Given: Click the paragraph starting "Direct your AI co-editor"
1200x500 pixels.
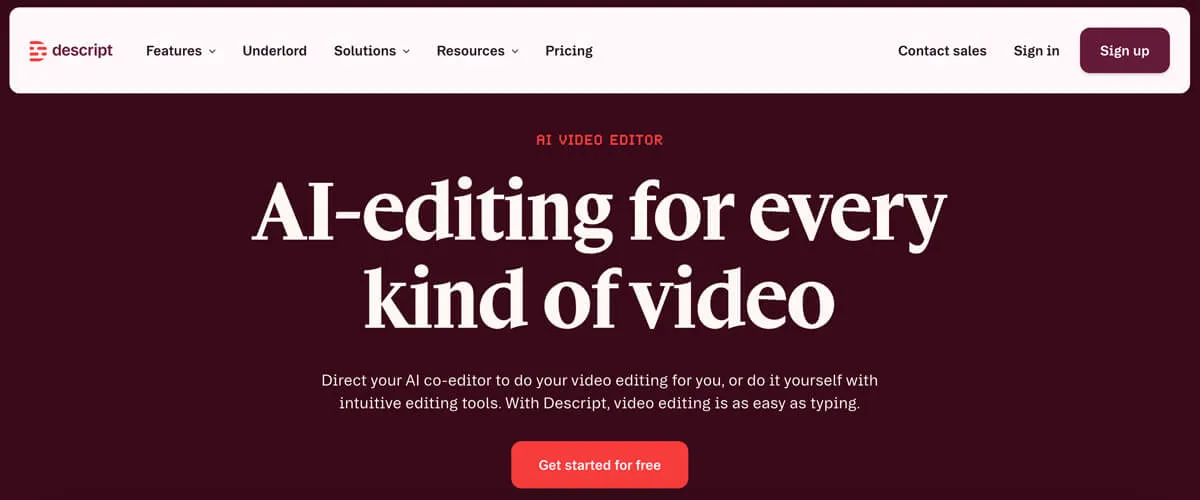Looking at the screenshot, I should click(599, 393).
